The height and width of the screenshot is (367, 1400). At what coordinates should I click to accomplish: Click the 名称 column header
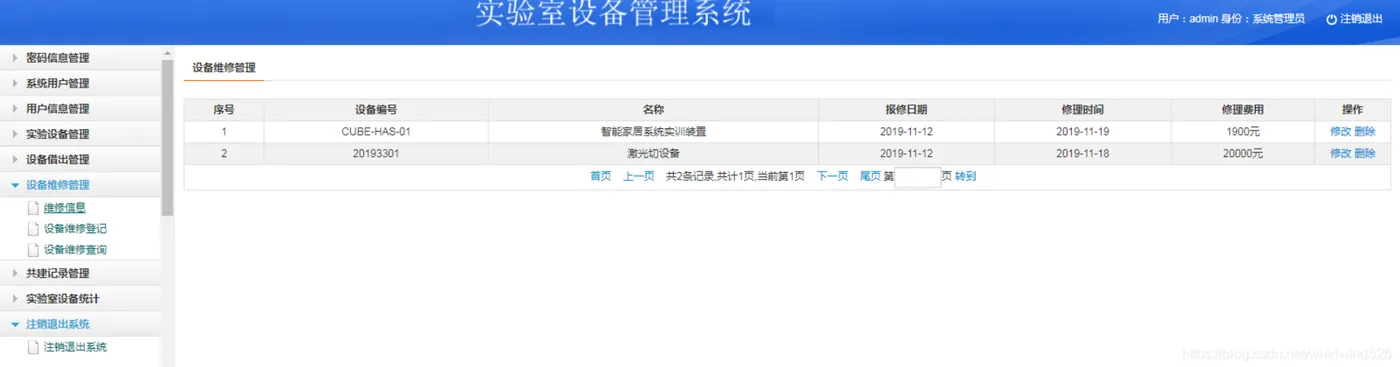[653, 110]
